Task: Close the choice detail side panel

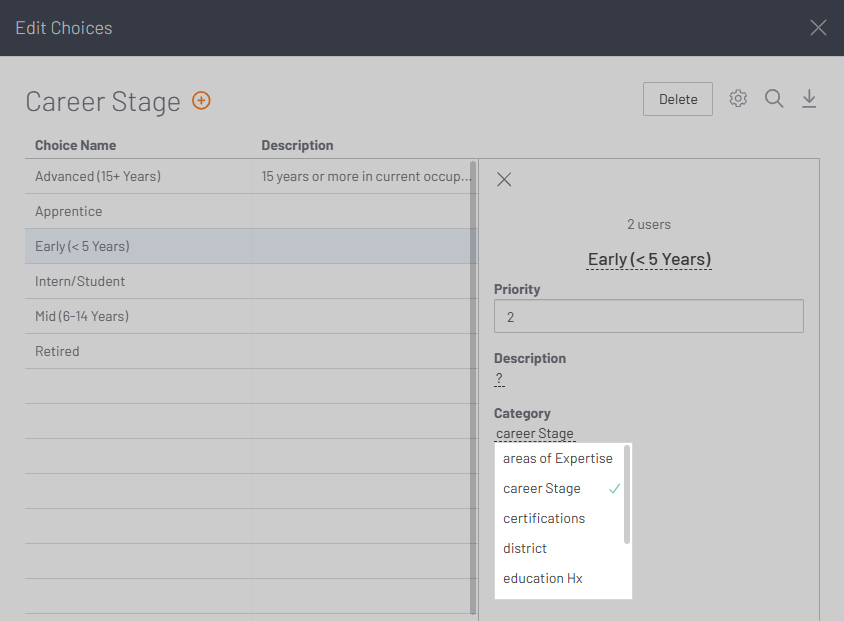Action: 504,179
